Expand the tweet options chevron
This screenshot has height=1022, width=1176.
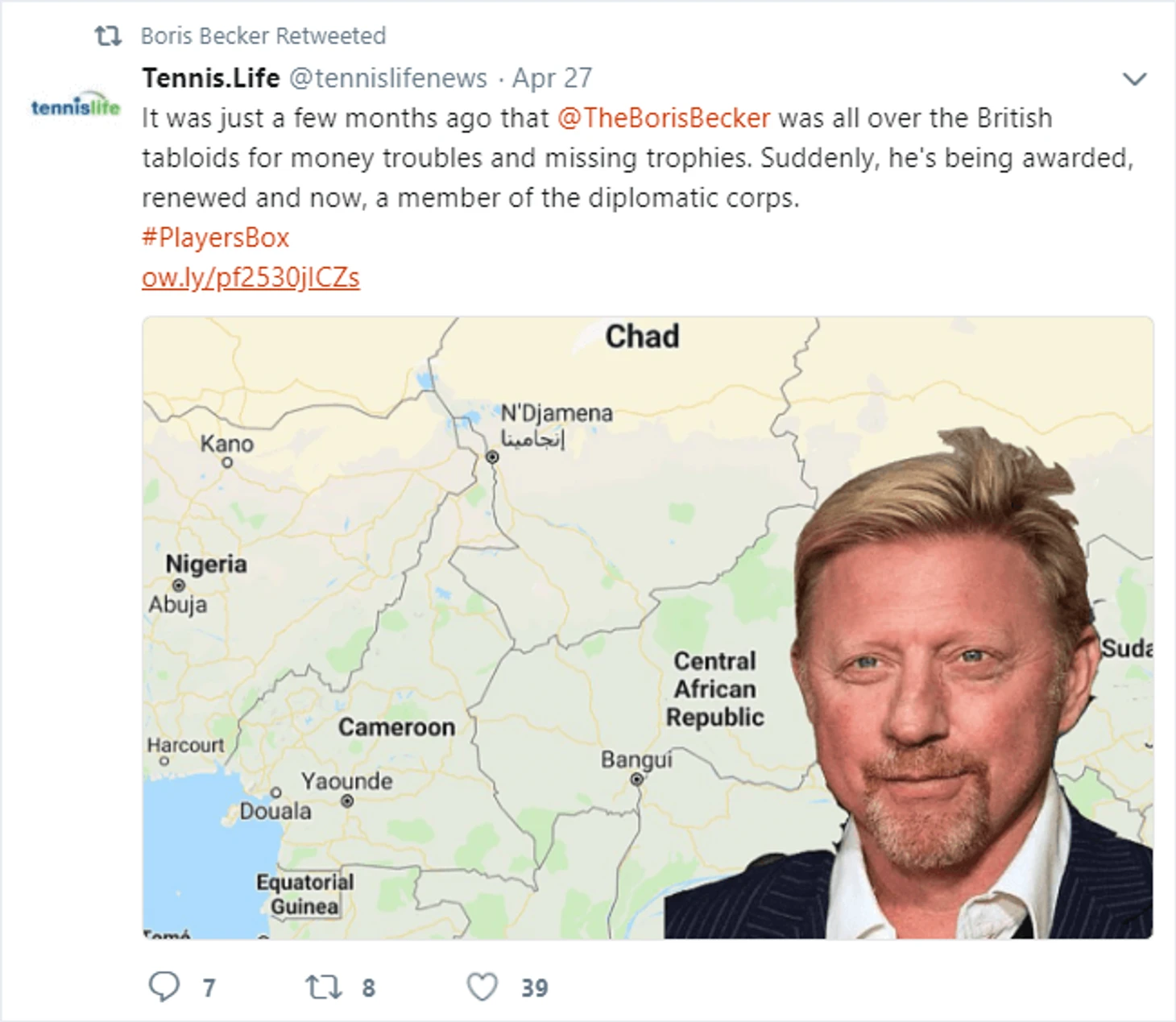click(x=1134, y=79)
